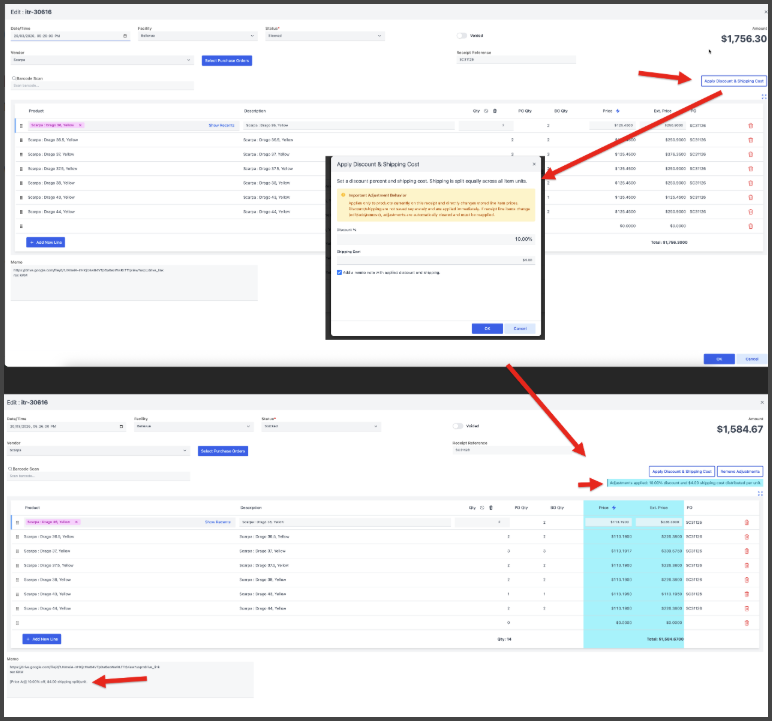Click the expand icon above the upper table
The height and width of the screenshot is (721, 772).
click(764, 97)
